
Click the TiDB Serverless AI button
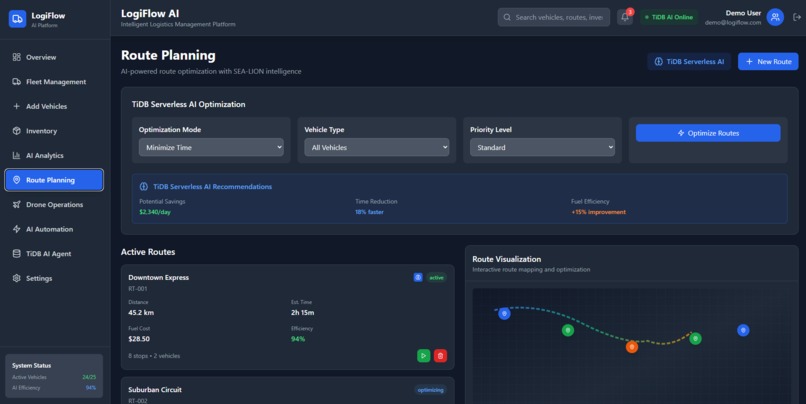(689, 61)
